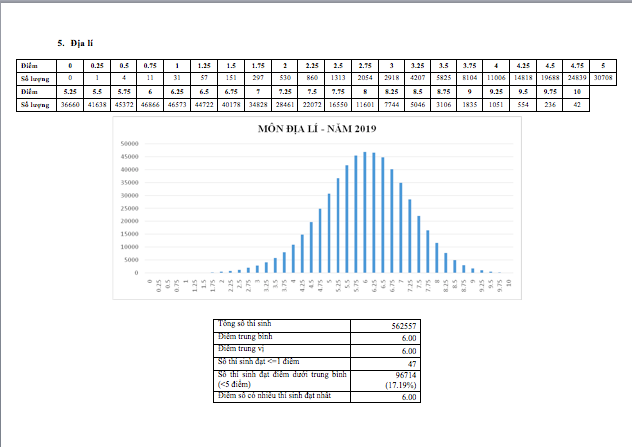Select the count cell 7744

coord(391,105)
